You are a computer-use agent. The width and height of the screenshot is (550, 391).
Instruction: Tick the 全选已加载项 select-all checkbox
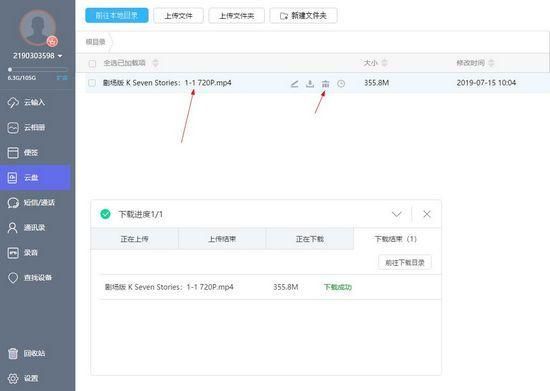(x=92, y=63)
